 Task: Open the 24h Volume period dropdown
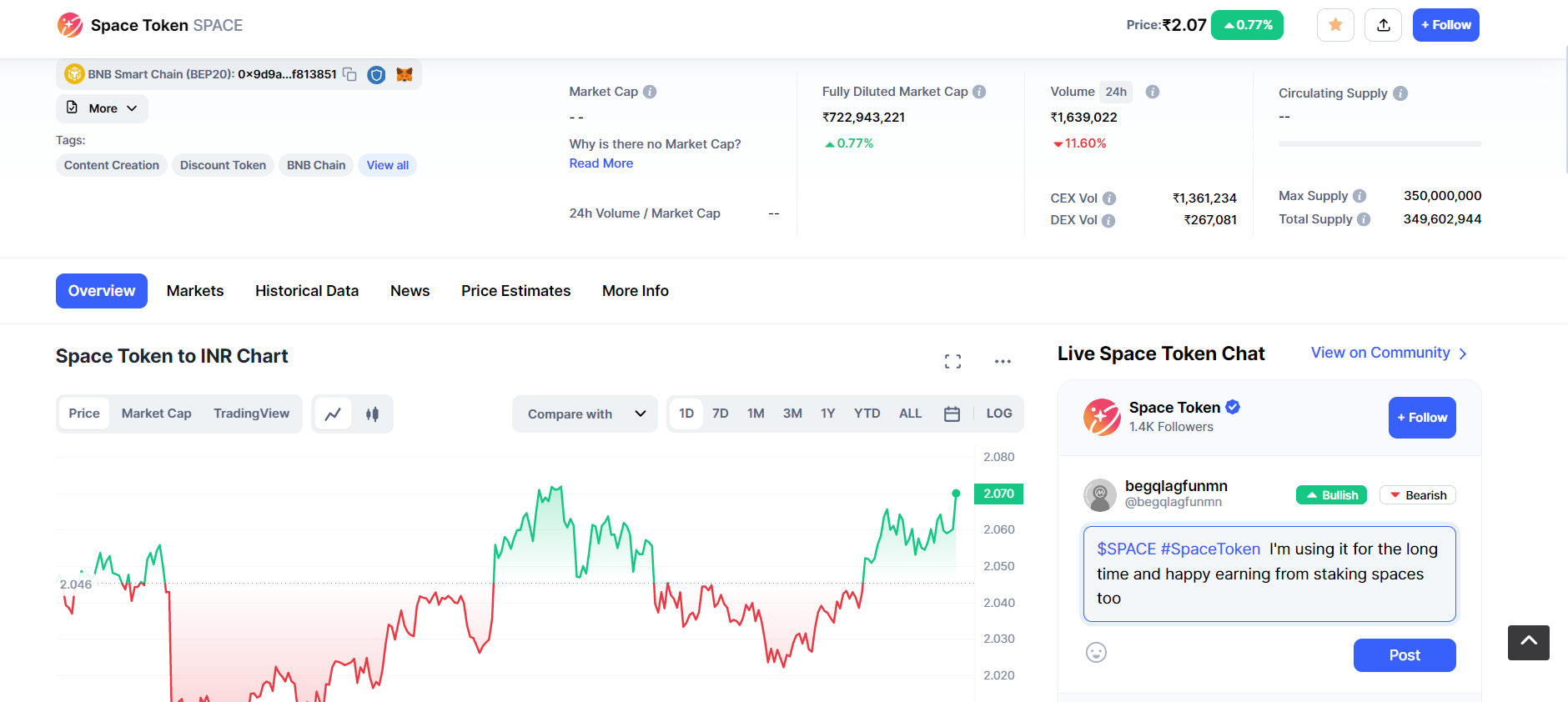pyautogui.click(x=1116, y=92)
